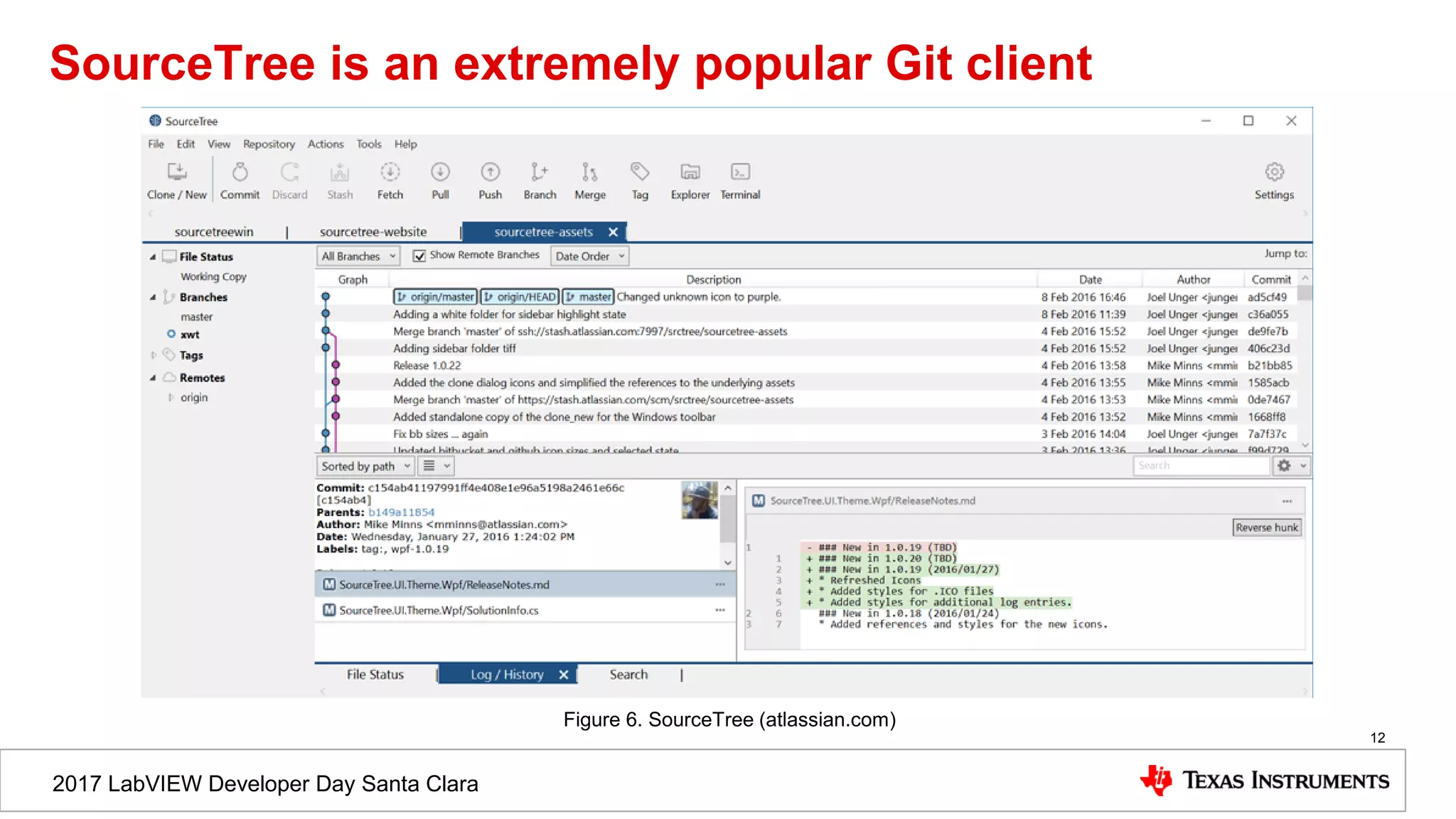Open the list view mode dropdown

click(x=436, y=466)
